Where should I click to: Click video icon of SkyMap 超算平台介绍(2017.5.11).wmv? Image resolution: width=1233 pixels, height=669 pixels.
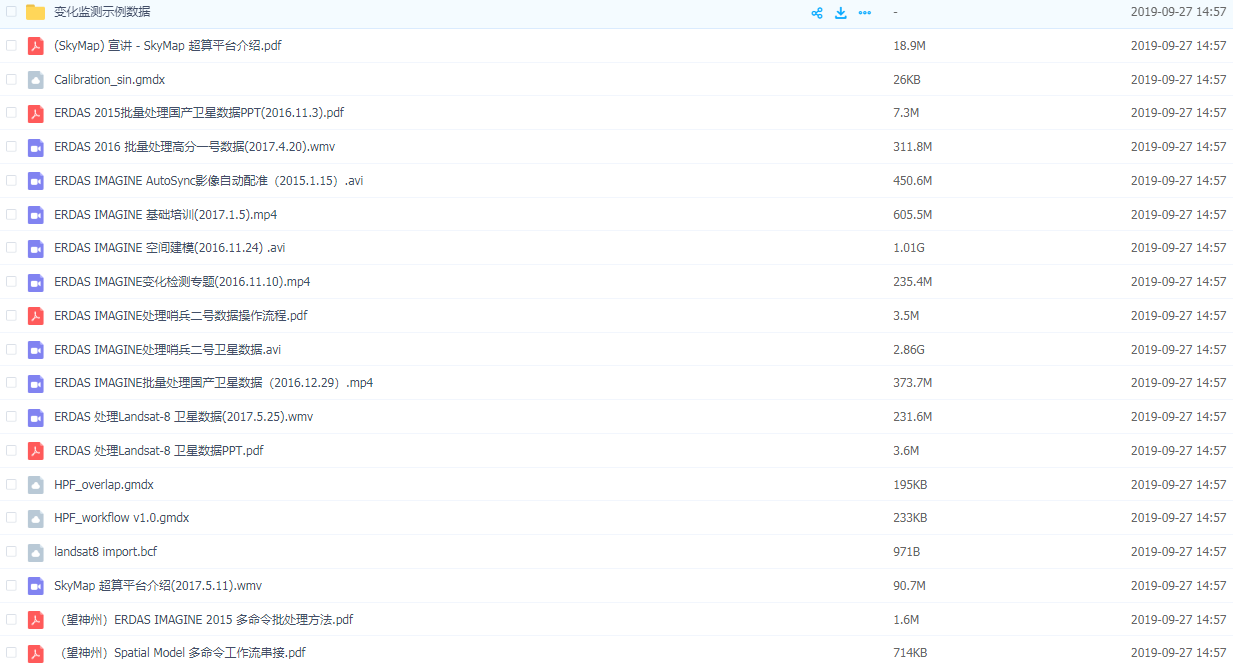36,586
